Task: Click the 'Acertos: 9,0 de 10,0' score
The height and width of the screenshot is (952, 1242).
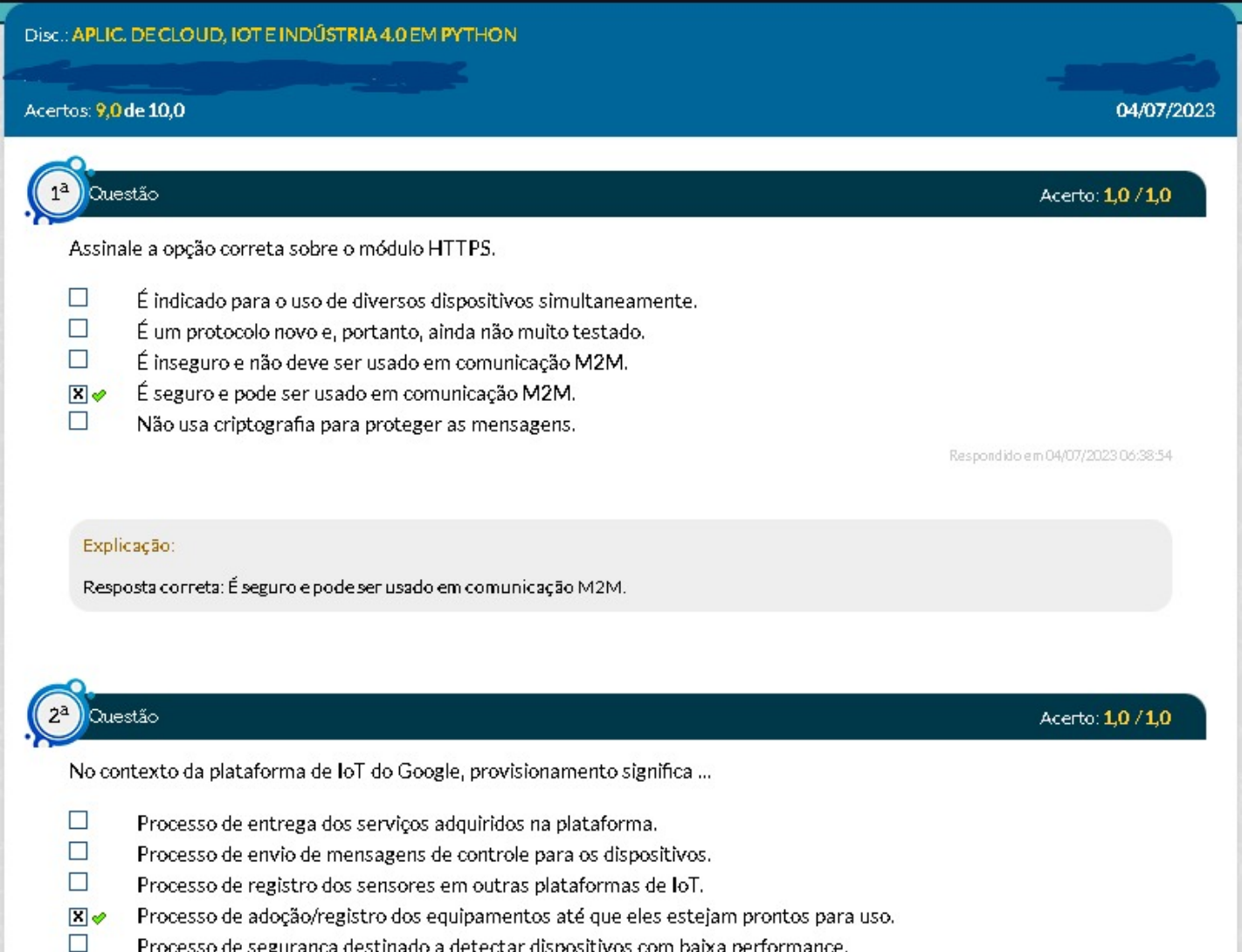Action: click(105, 111)
